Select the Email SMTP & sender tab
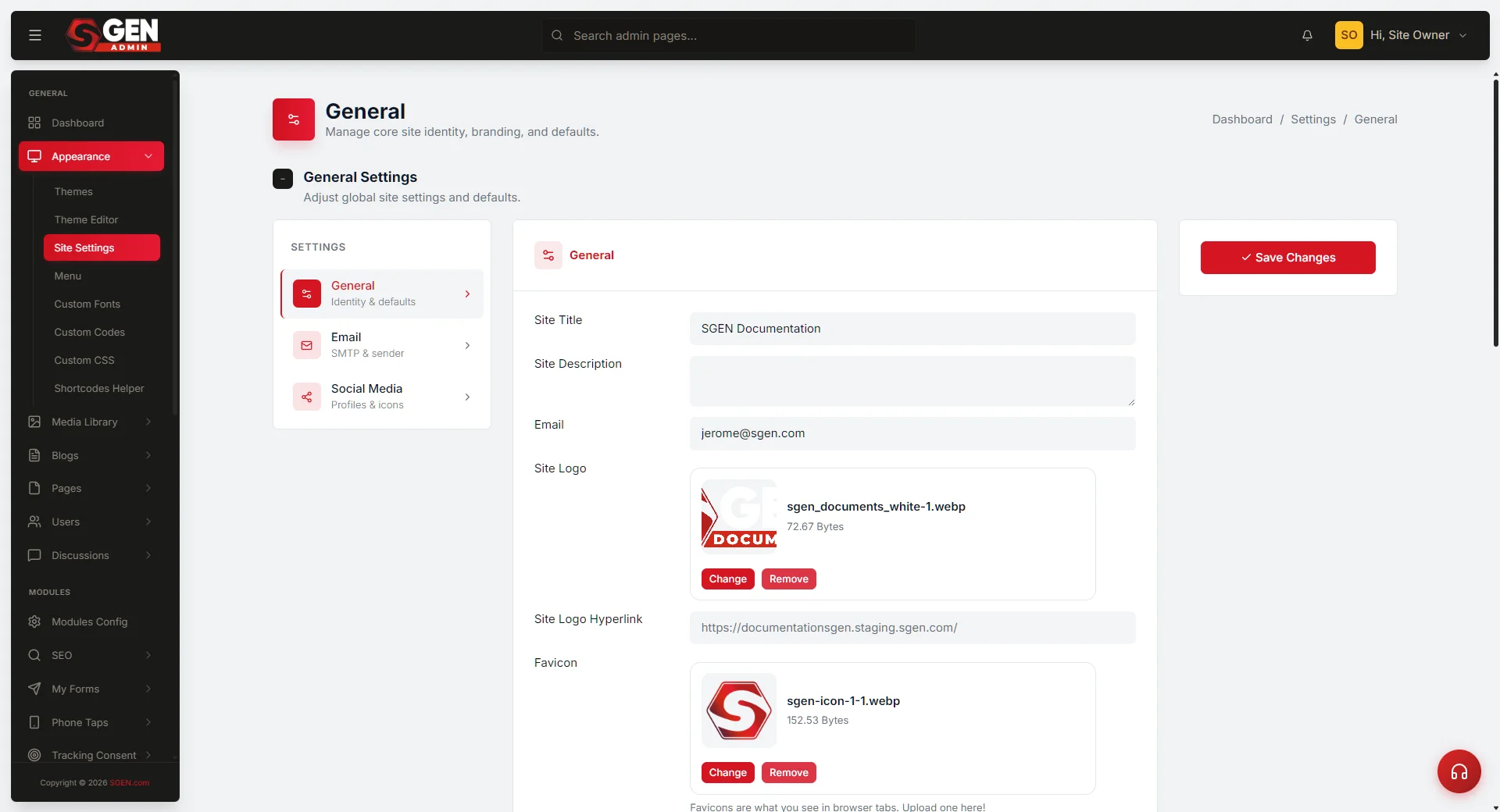This screenshot has height=812, width=1500. 382,345
